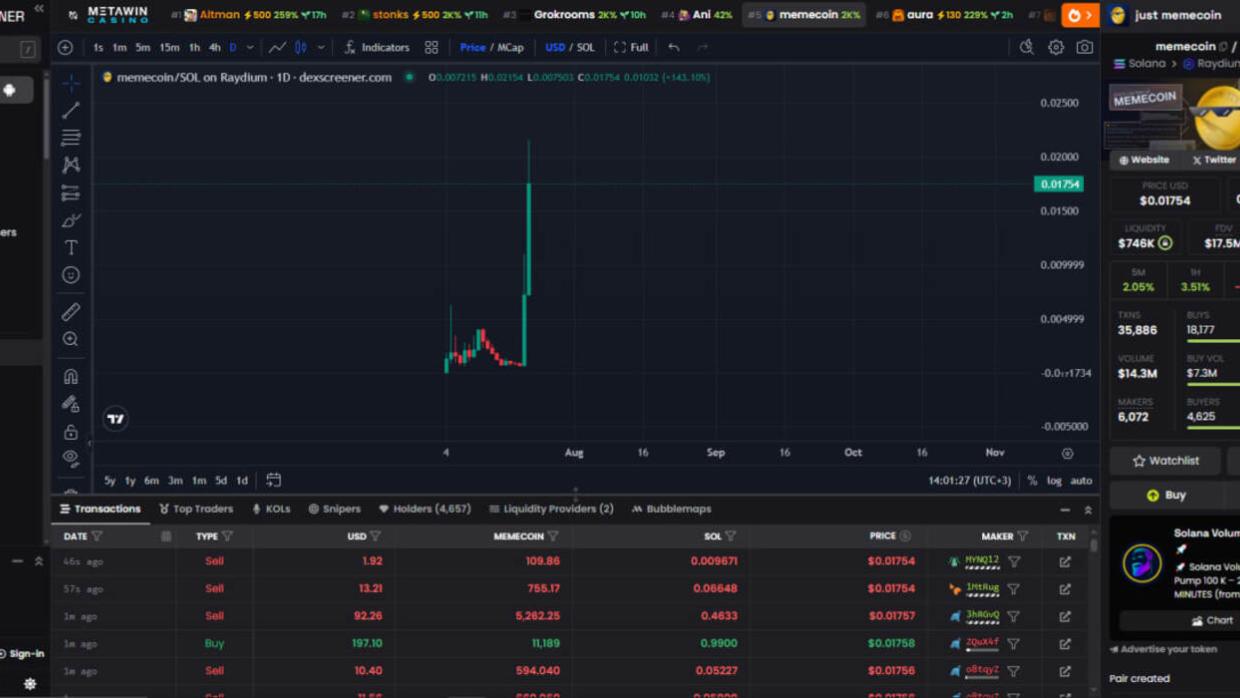Viewport: 1240px width, 698px height.
Task: Open the token Website link
Action: coord(1144,160)
